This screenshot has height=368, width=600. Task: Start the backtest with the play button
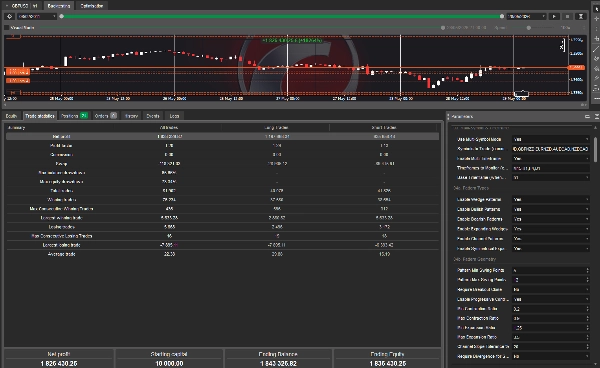[x=554, y=16]
